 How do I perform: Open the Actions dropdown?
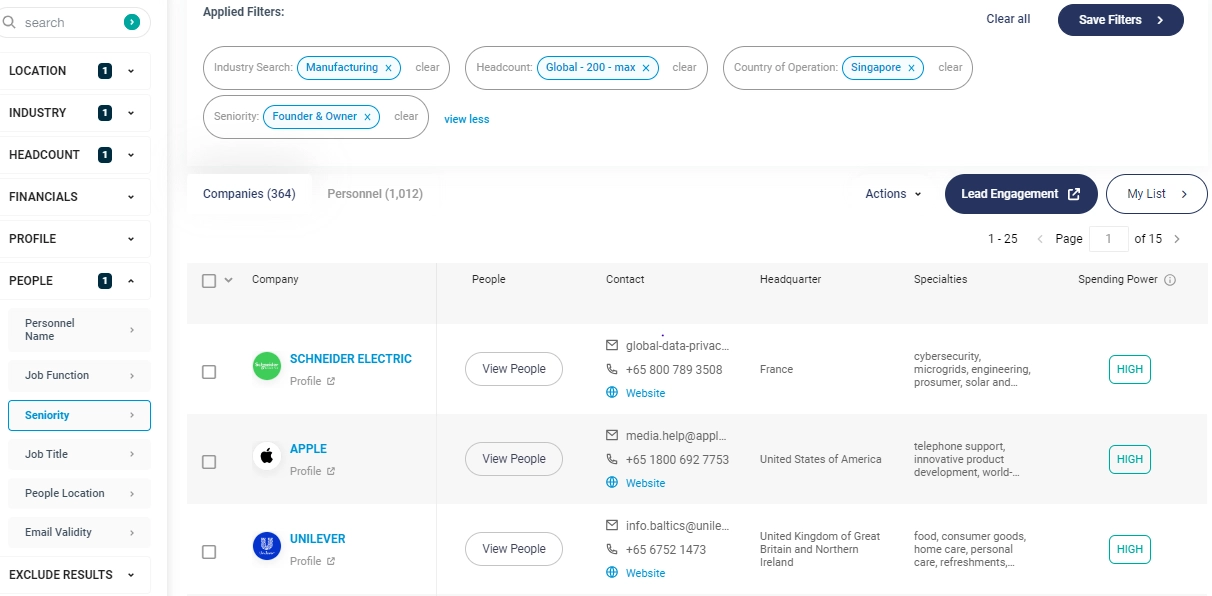pyautogui.click(x=894, y=194)
